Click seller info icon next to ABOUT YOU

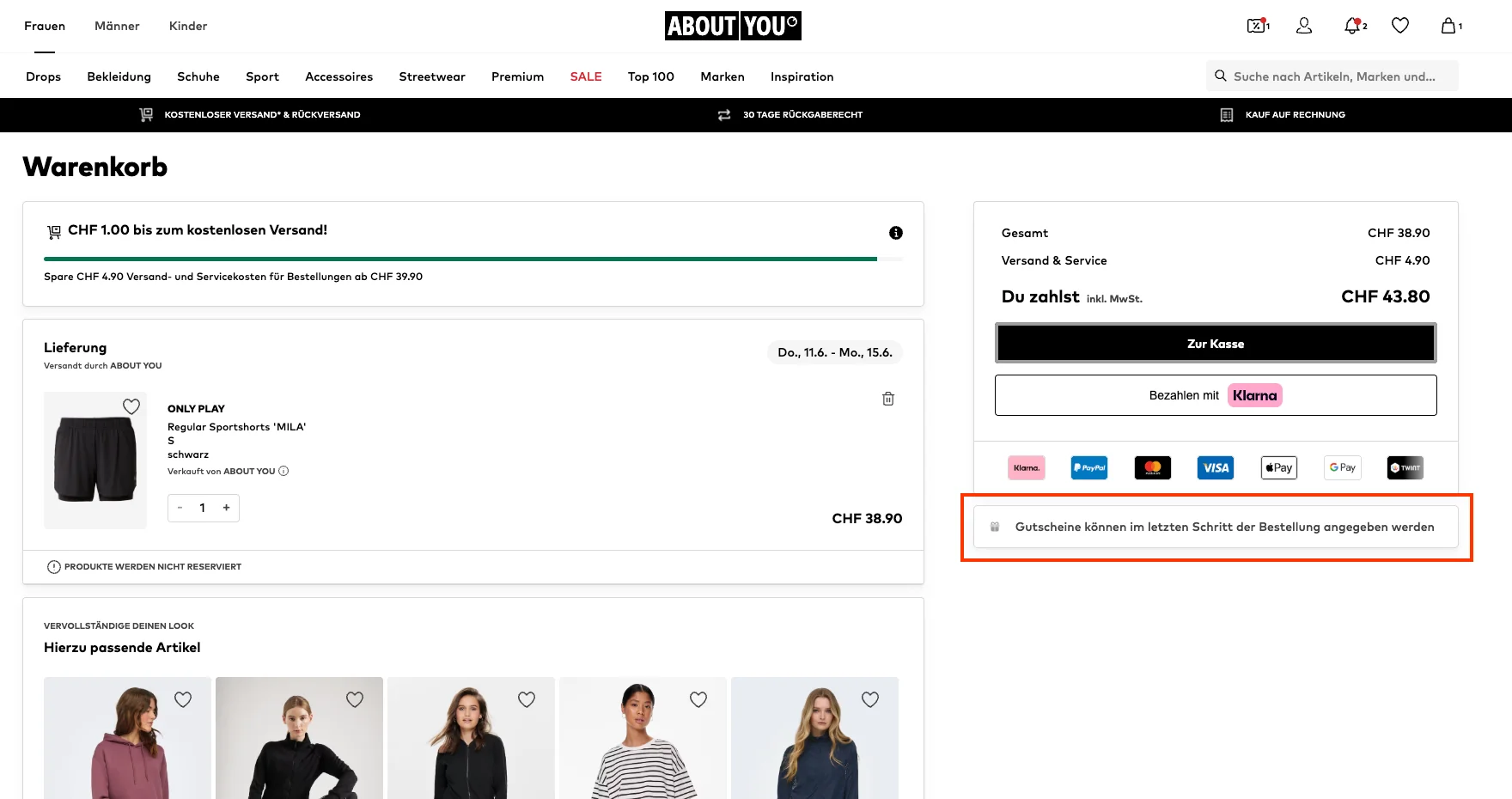coord(283,471)
